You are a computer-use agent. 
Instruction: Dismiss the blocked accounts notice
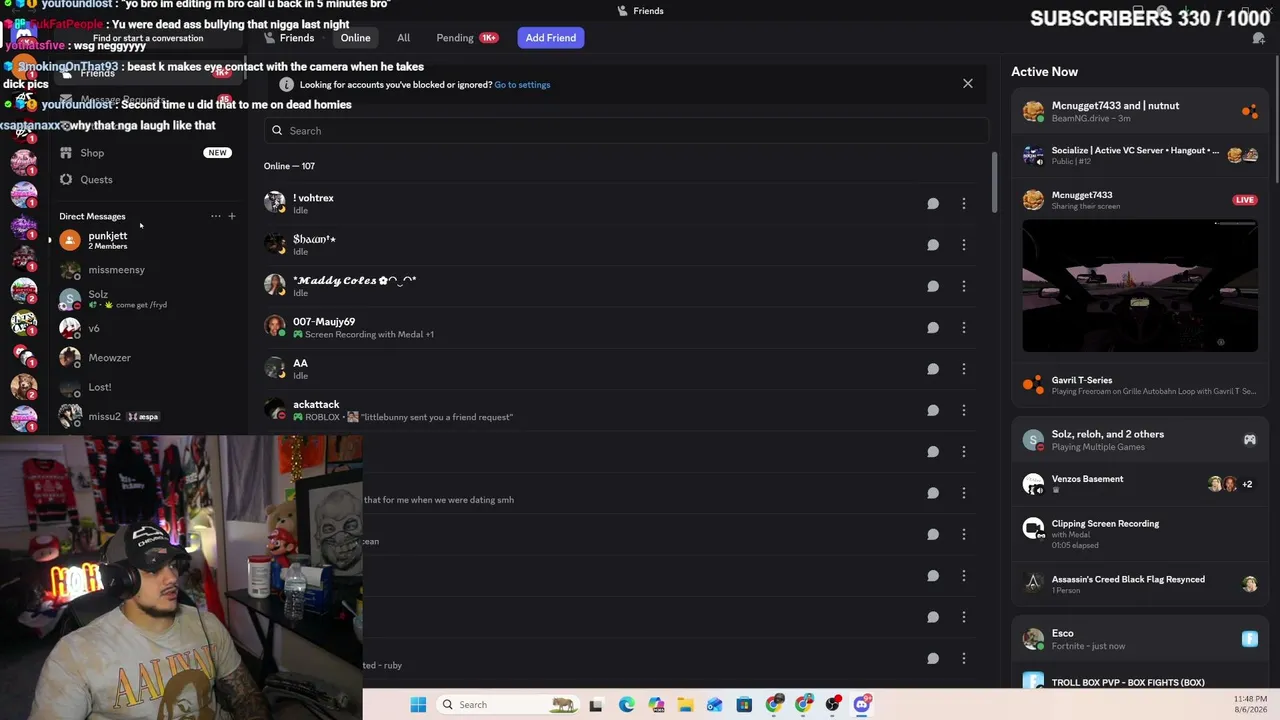point(968,84)
